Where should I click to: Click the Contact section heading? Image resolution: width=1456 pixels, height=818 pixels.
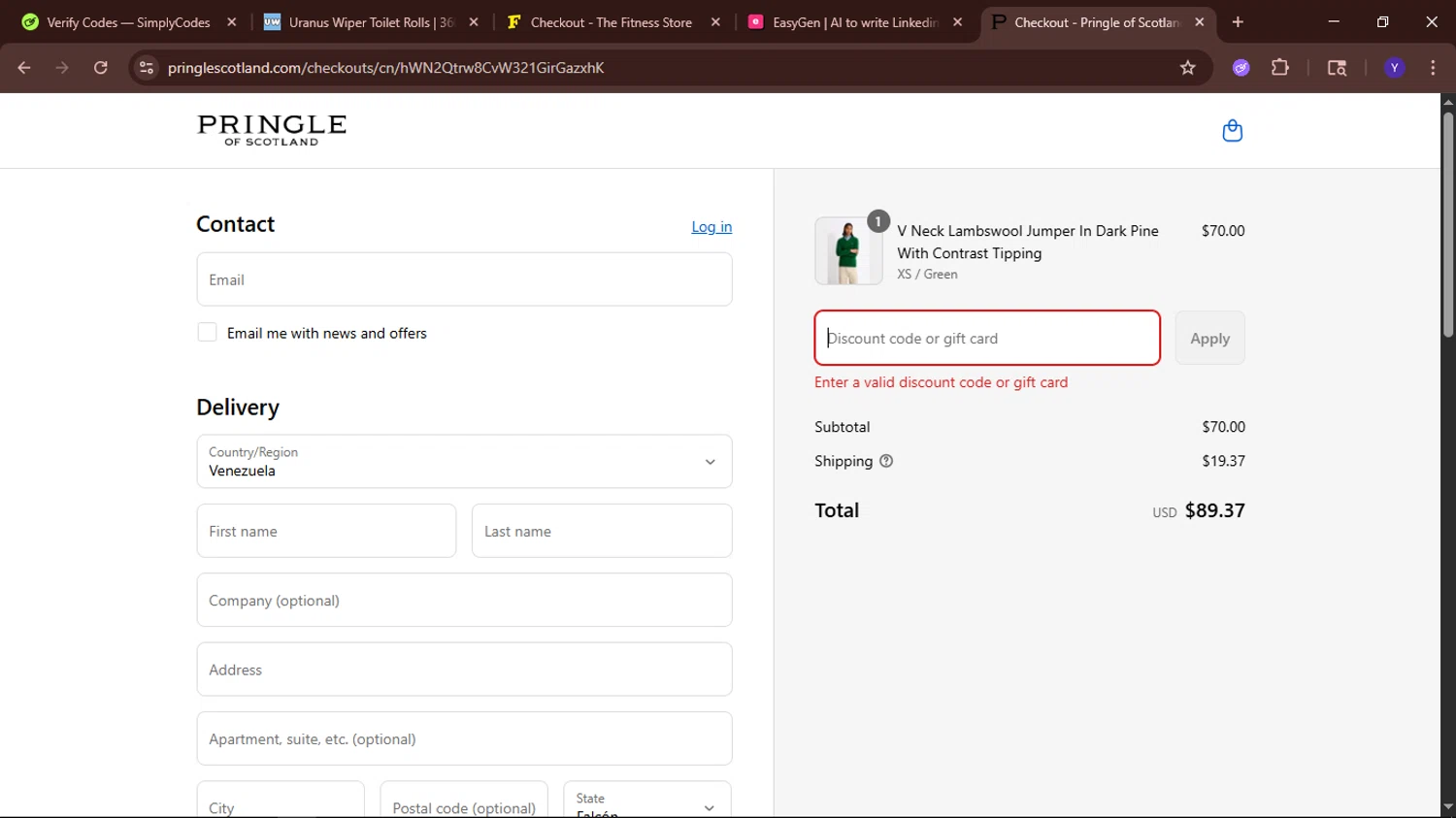[x=235, y=224]
